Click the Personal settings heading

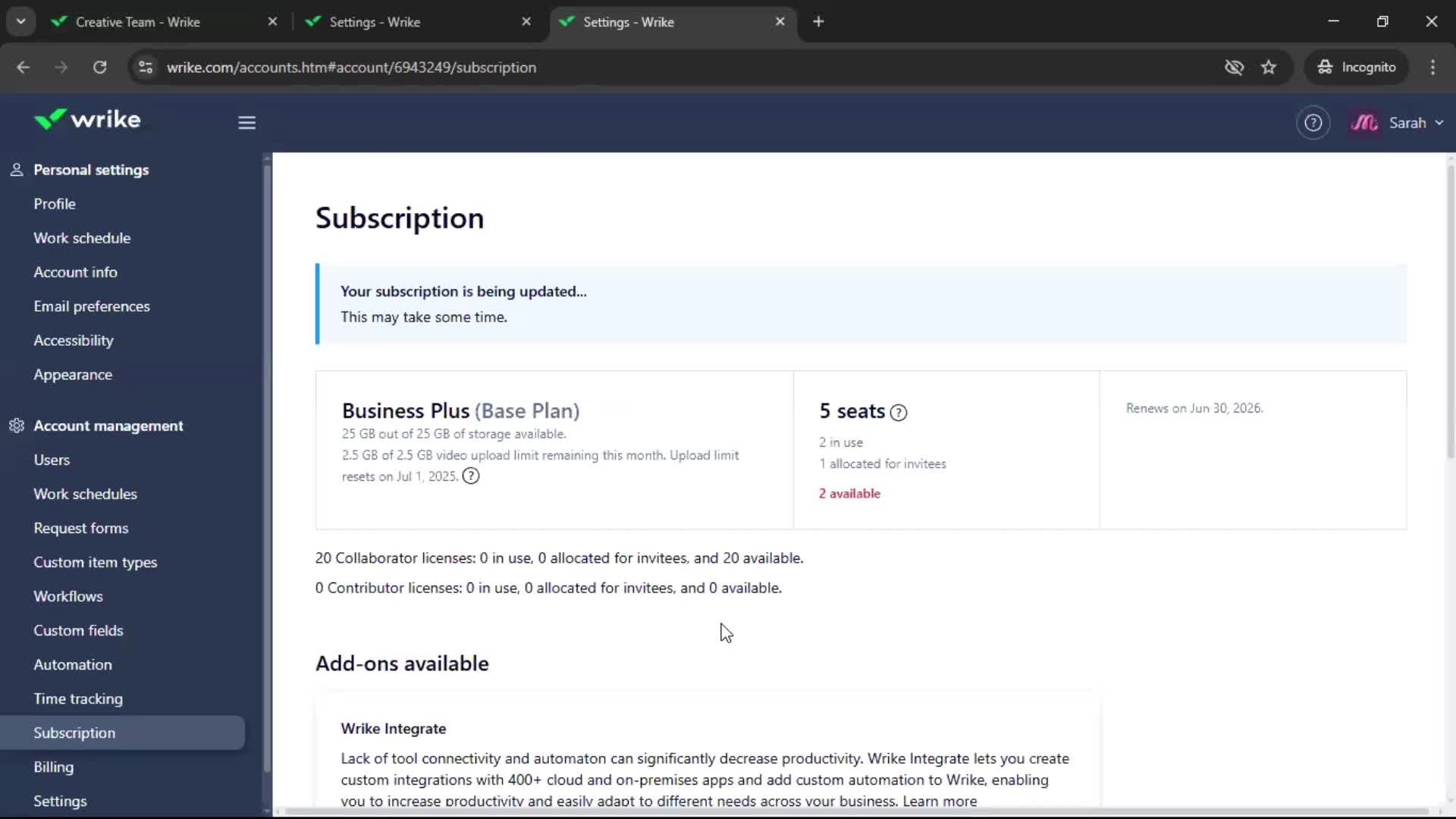(x=91, y=170)
